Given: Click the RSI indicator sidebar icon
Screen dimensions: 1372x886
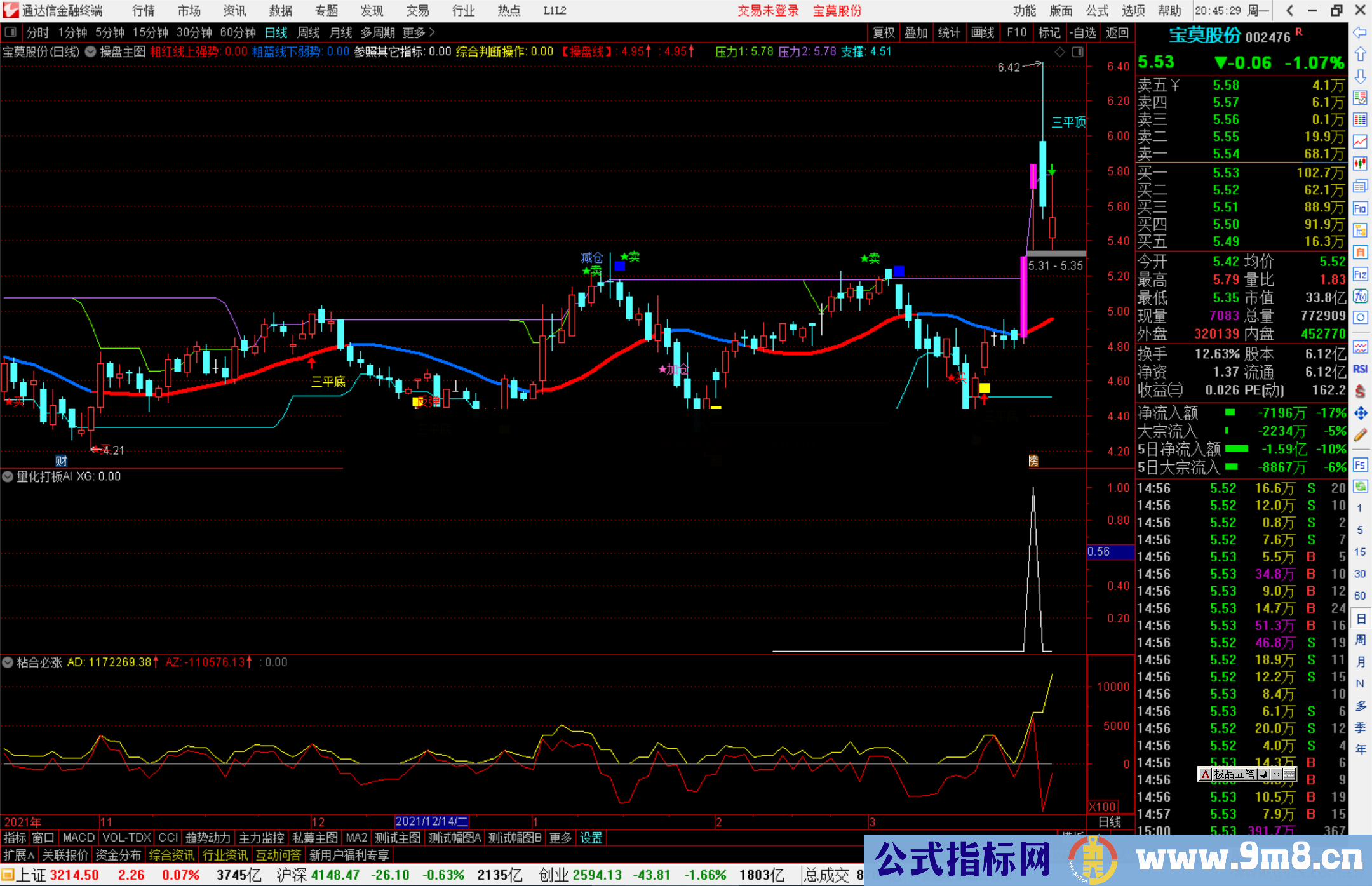Looking at the screenshot, I should pos(1360,369).
